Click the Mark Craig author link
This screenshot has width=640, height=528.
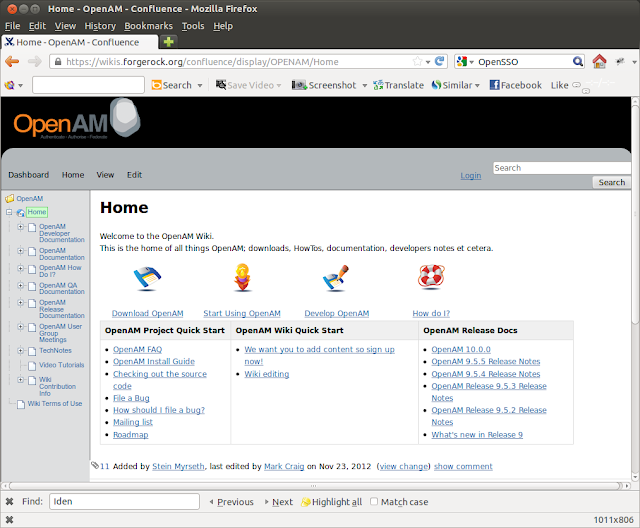(x=284, y=466)
